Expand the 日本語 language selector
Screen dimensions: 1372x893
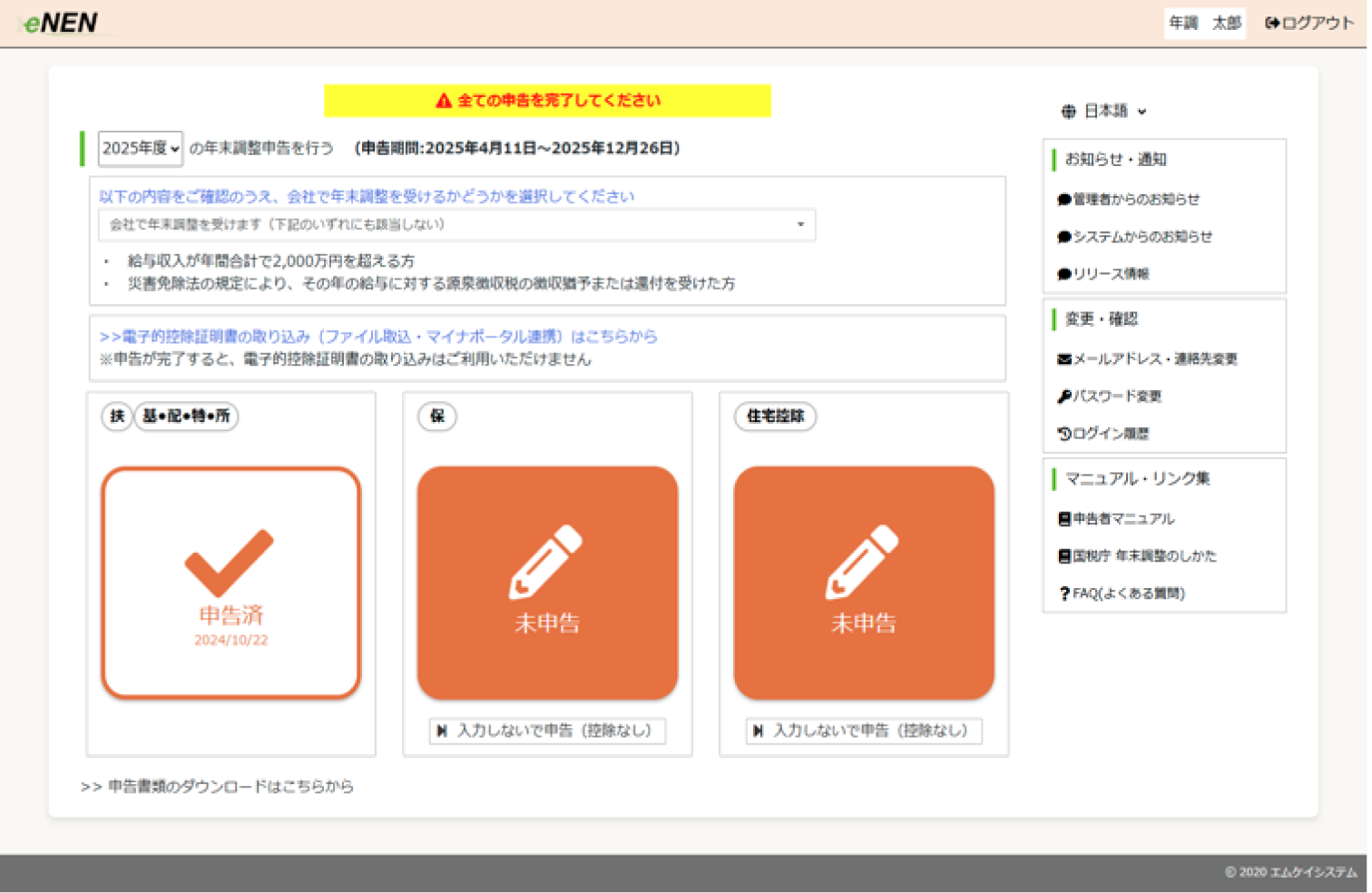(1104, 111)
